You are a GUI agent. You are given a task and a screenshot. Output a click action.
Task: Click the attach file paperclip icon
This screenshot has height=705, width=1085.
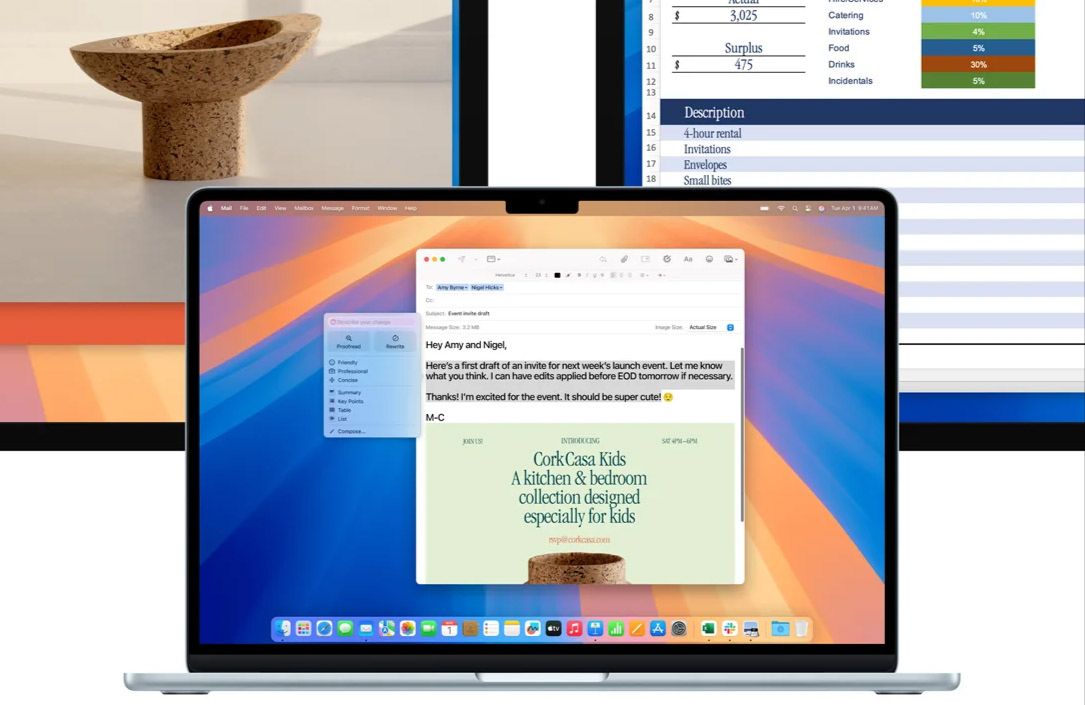point(624,259)
